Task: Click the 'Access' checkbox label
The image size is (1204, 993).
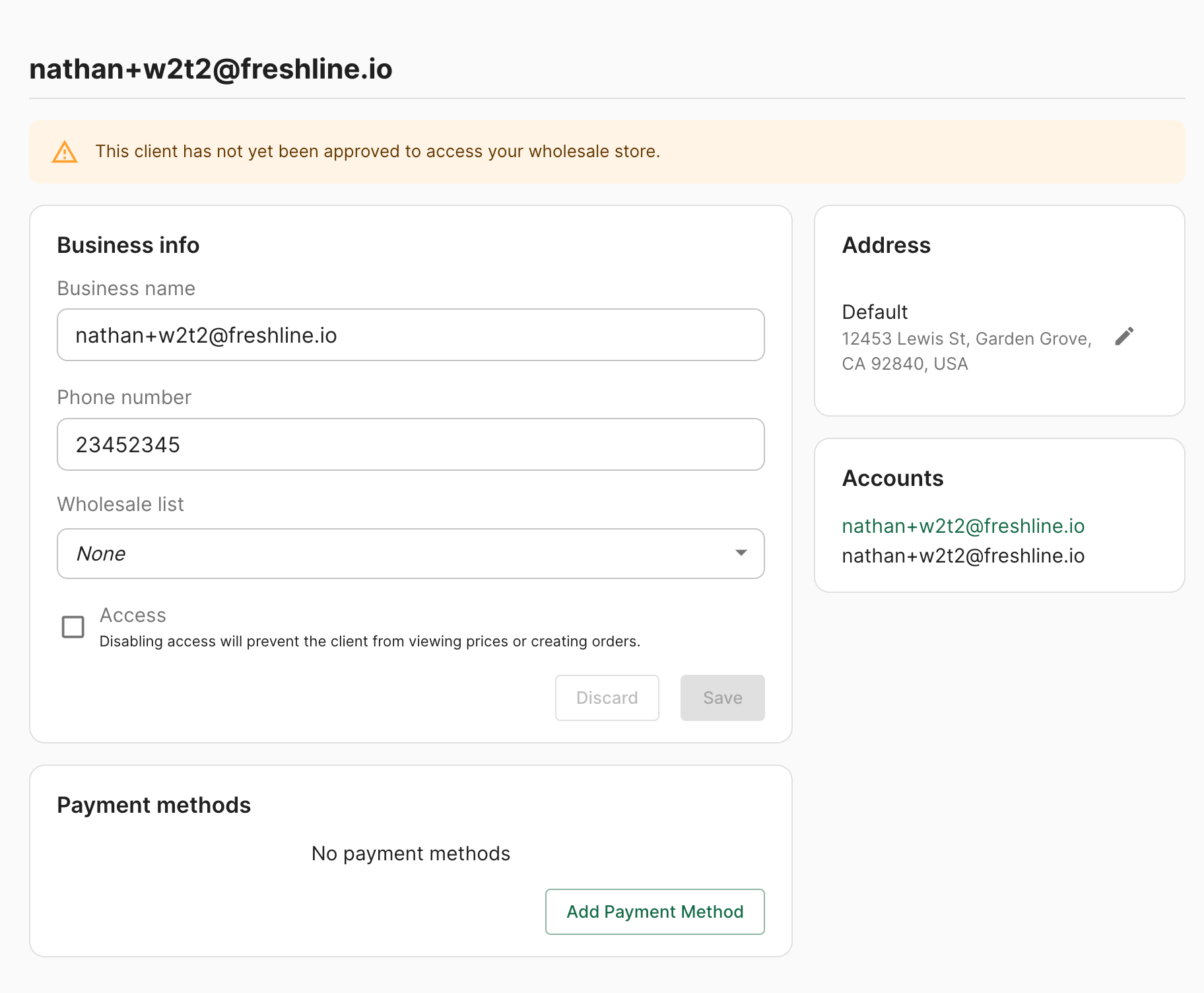Action: (133, 615)
